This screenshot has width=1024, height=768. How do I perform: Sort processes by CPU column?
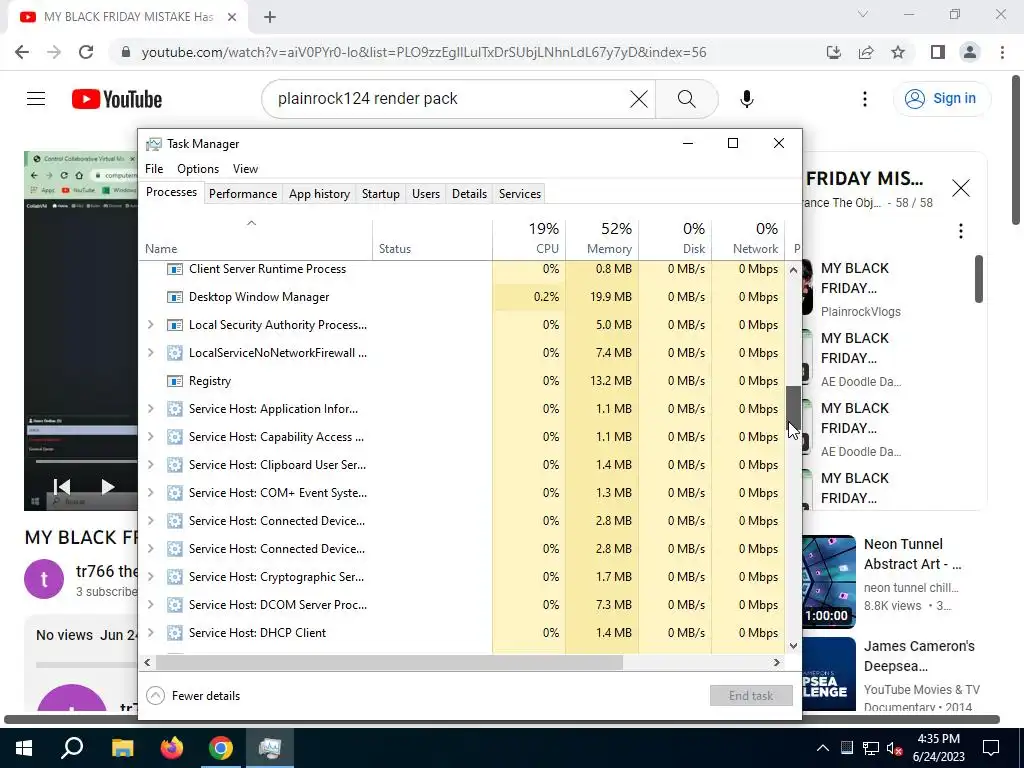coord(529,238)
